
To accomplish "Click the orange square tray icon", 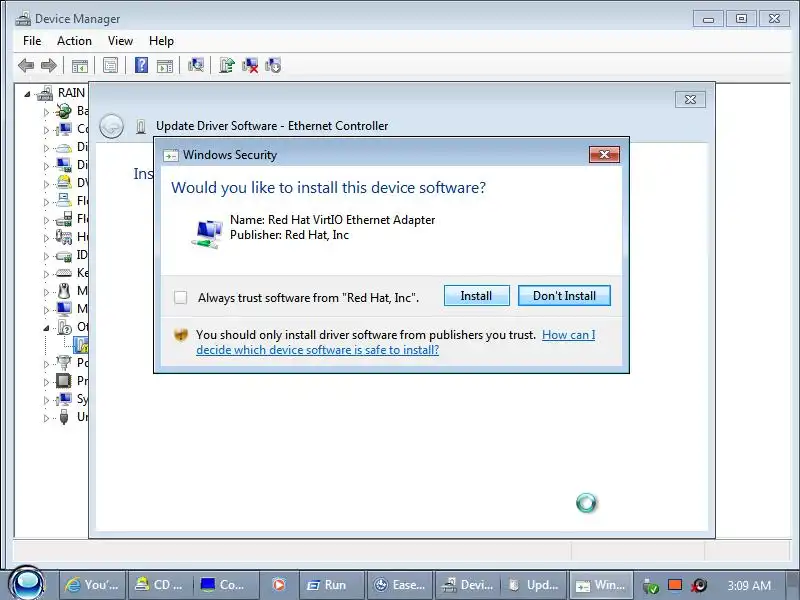I will coord(675,585).
